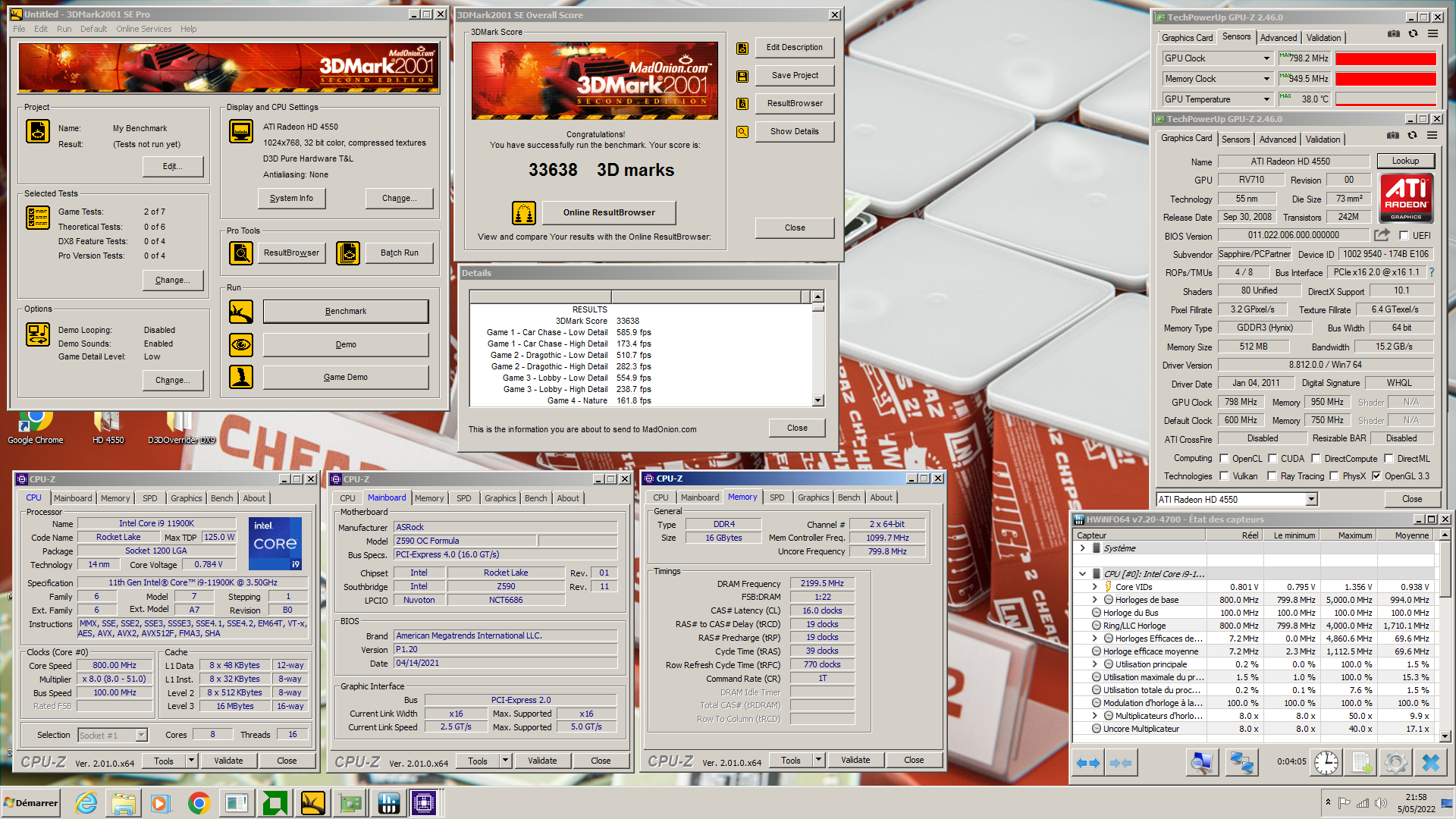The width and height of the screenshot is (1456, 819).
Task: Switch to Bench tab in CPU-Z Memory window
Action: click(849, 497)
